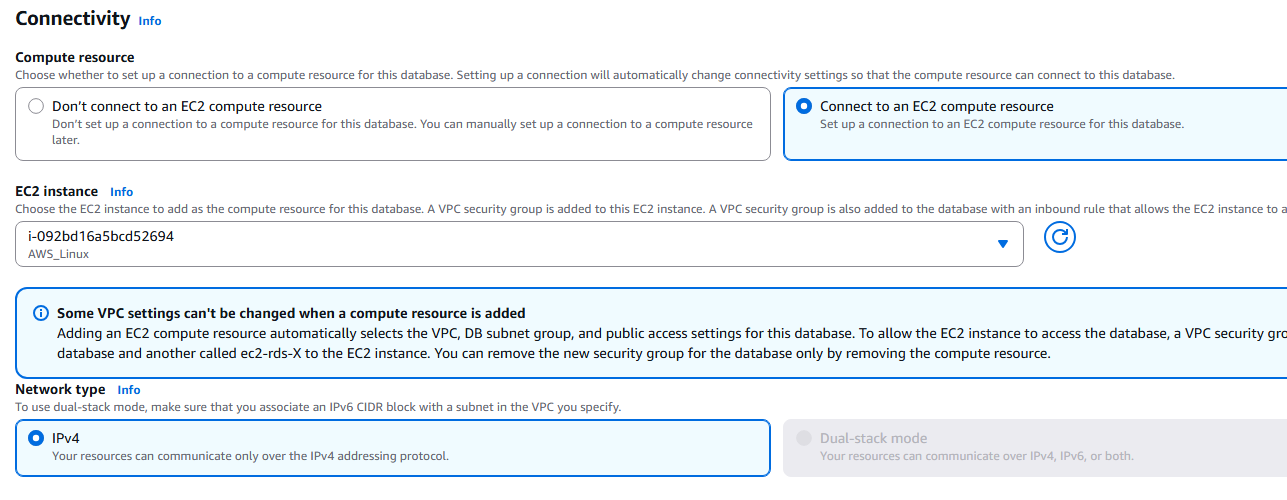Viewport: 1287px width, 500px height.
Task: Choose the IPv4 network type radio
Action: coord(36,438)
